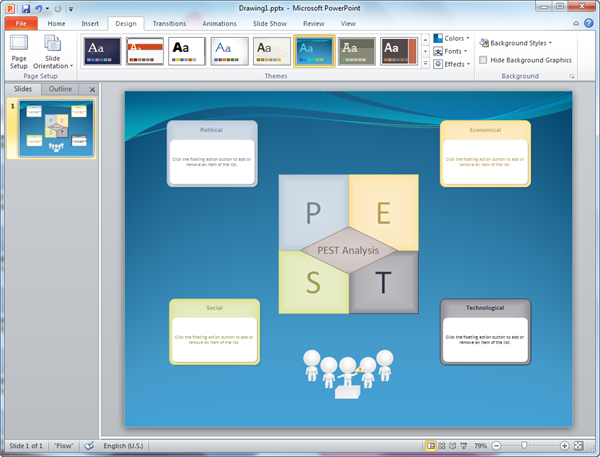
Task: Open PowerPoint Help question mark icon
Action: [589, 23]
